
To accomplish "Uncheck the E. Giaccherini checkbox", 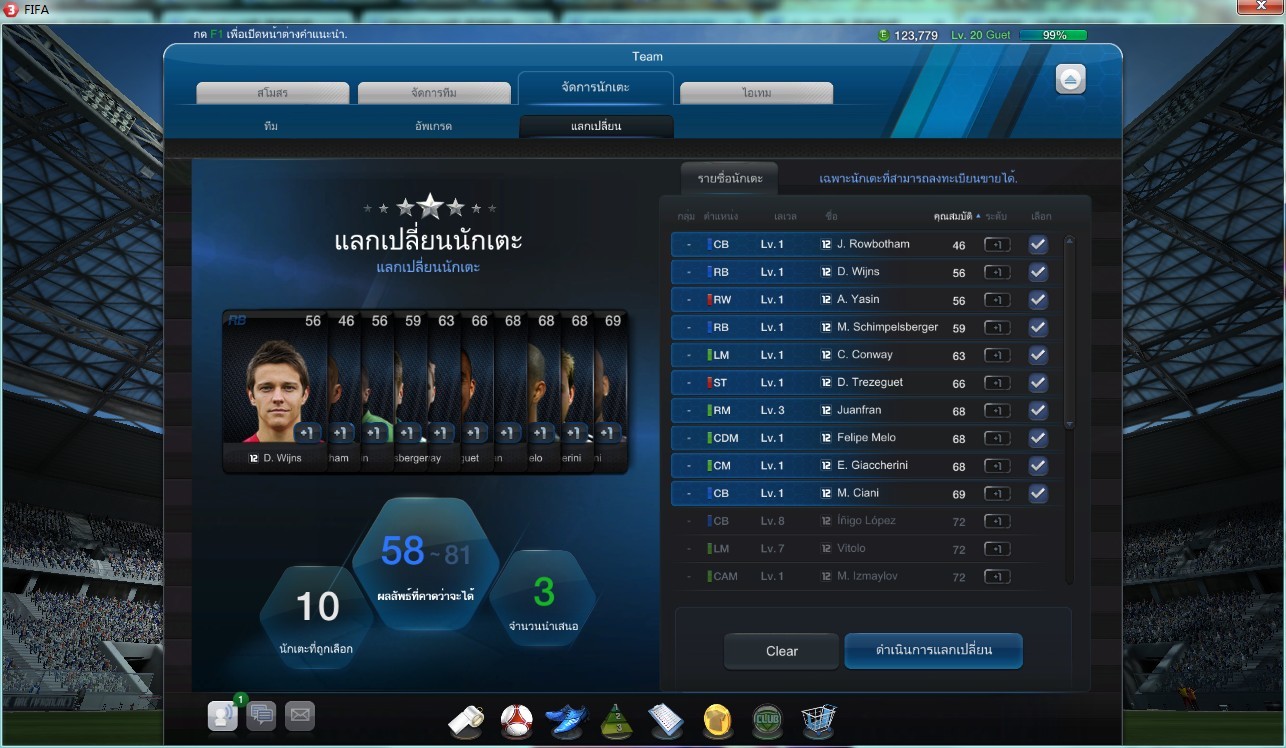I will 1038,466.
